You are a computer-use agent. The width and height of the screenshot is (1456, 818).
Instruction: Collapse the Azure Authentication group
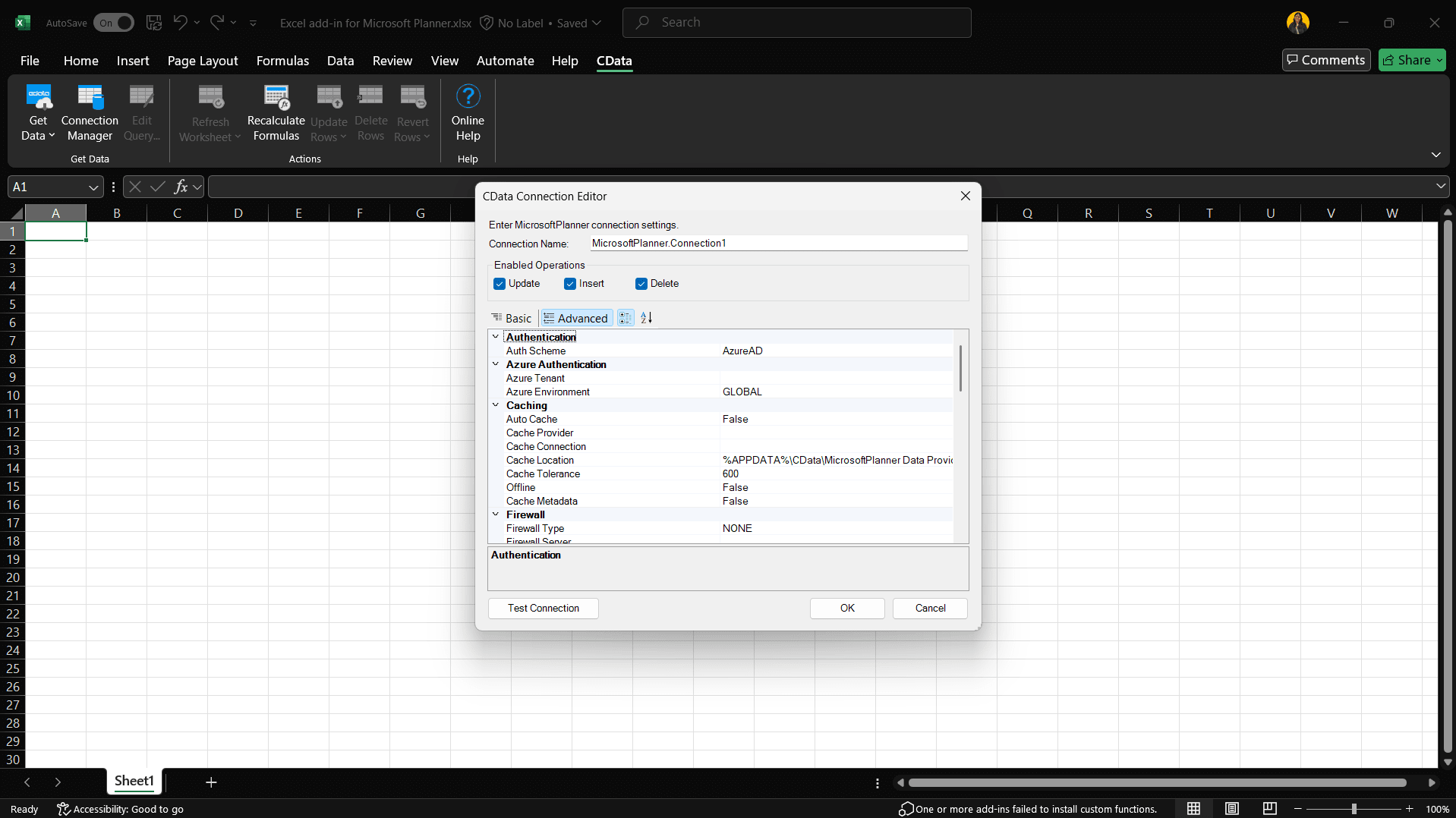[496, 364]
